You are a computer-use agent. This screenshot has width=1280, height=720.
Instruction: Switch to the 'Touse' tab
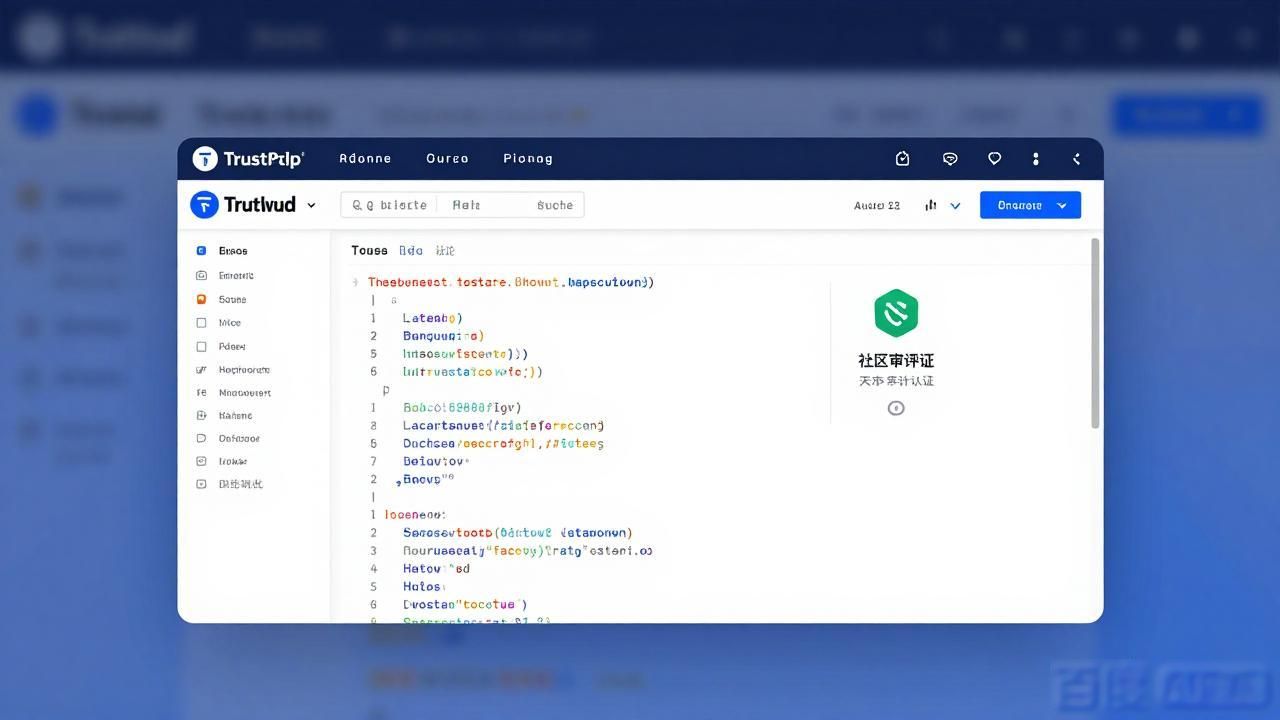(x=369, y=251)
